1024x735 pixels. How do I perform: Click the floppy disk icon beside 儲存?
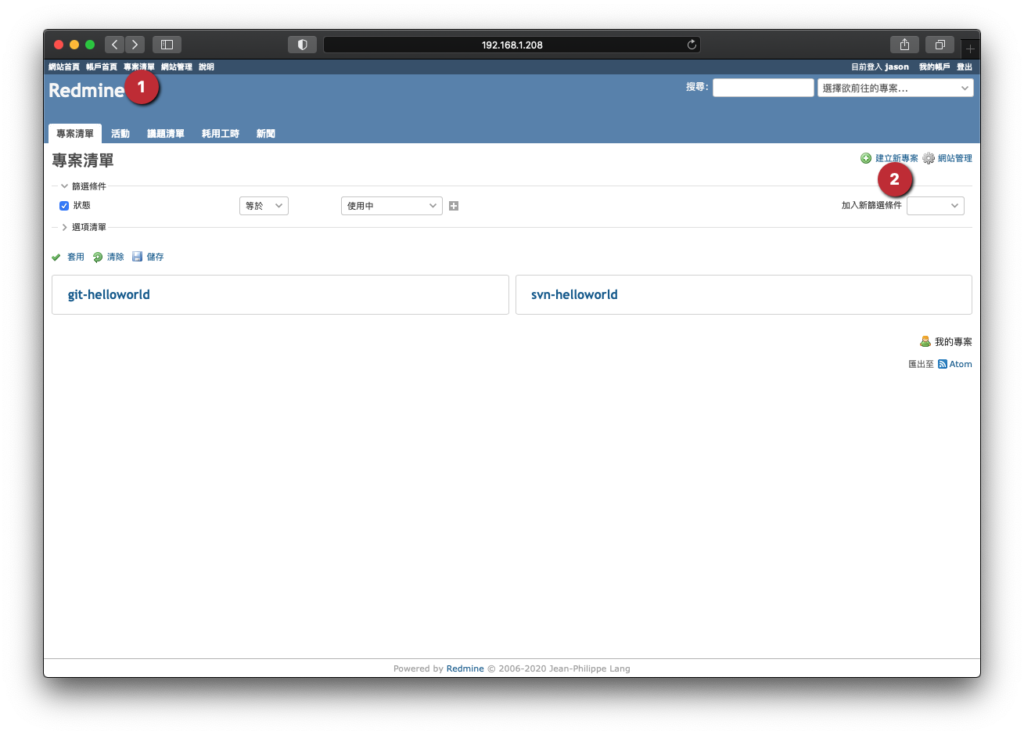(x=137, y=257)
